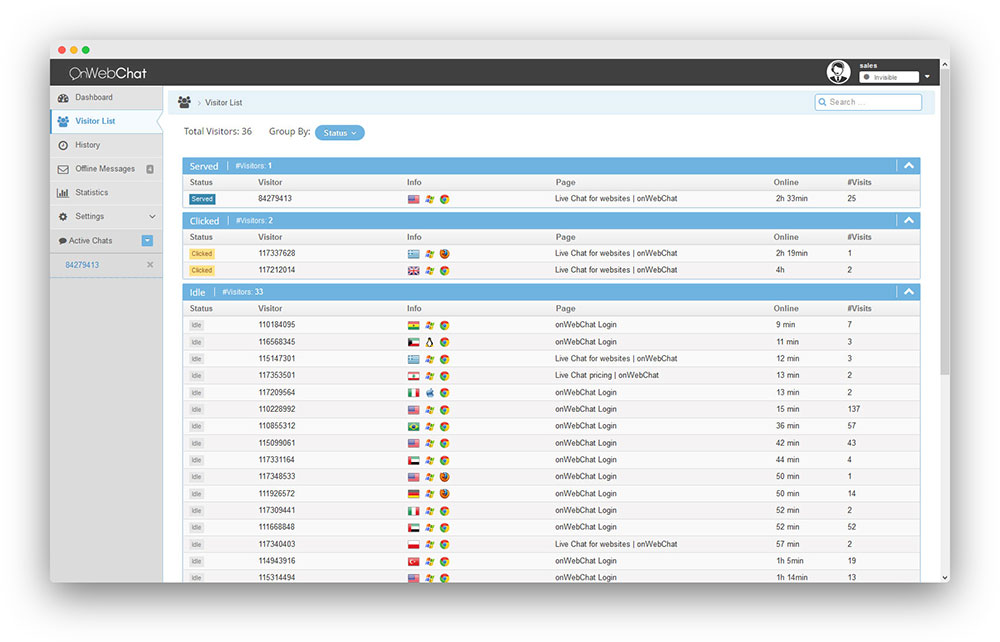
Task: Click the Germany flag for visitor 111926572
Action: point(413,494)
